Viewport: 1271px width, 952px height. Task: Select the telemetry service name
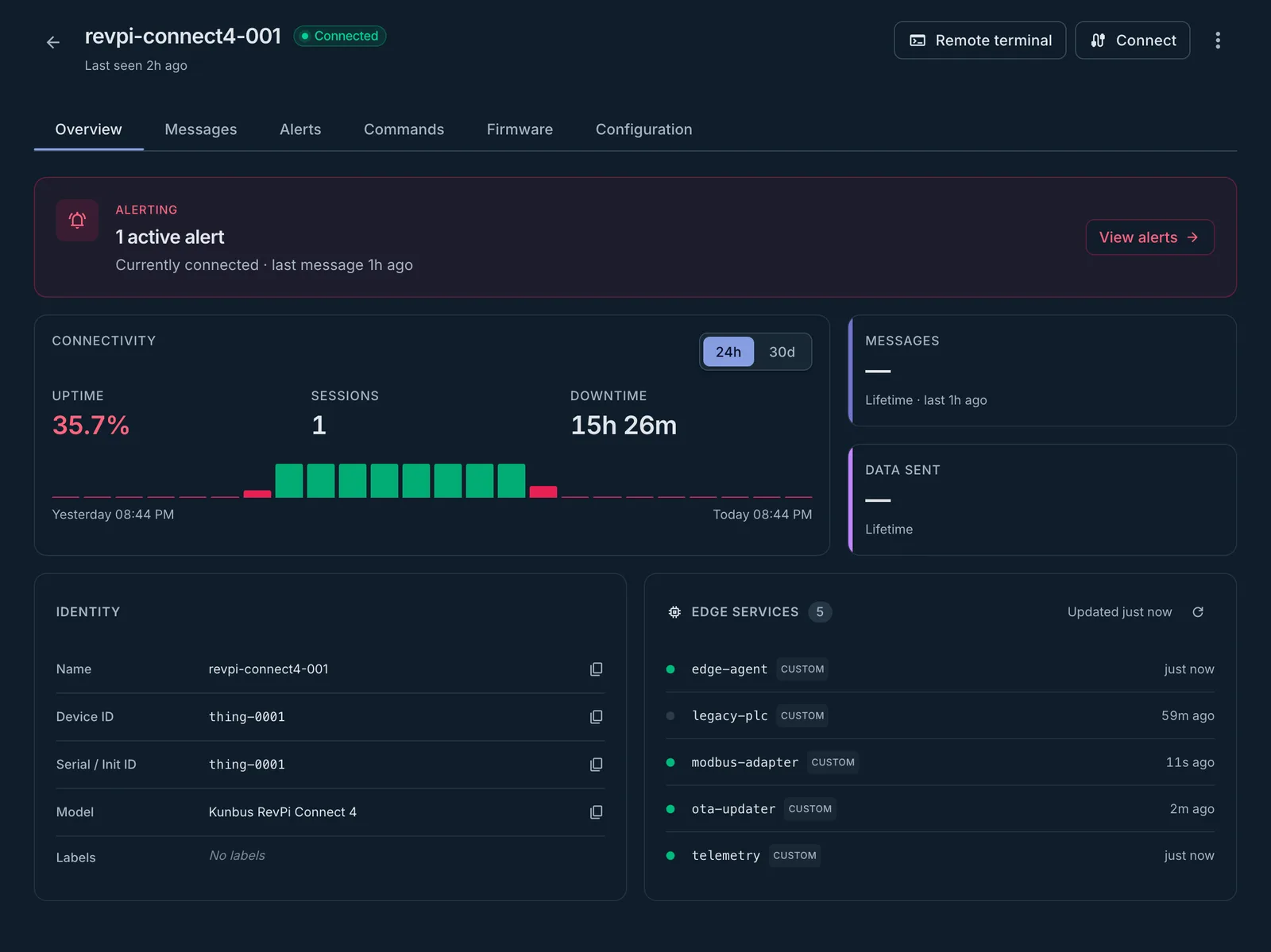725,856
